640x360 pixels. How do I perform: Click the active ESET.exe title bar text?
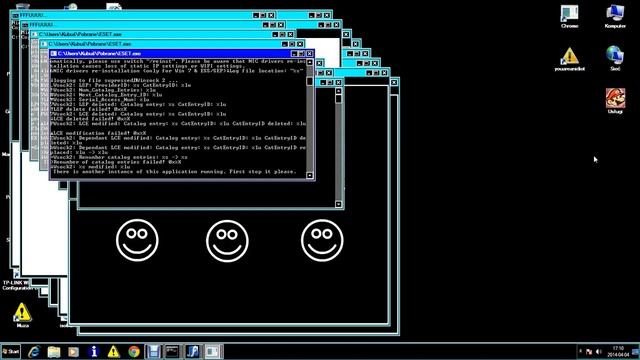(99, 53)
